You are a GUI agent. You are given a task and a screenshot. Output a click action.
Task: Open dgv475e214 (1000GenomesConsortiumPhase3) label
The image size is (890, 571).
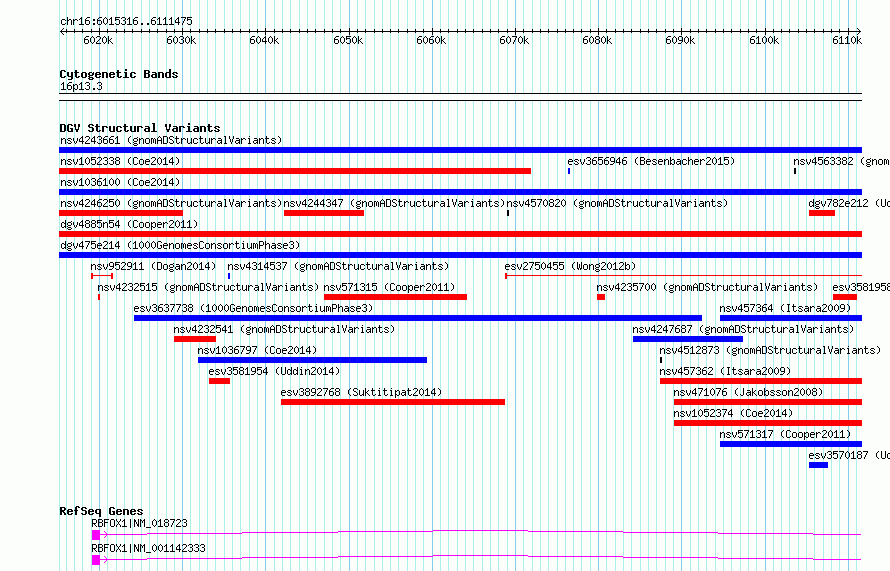point(180,245)
